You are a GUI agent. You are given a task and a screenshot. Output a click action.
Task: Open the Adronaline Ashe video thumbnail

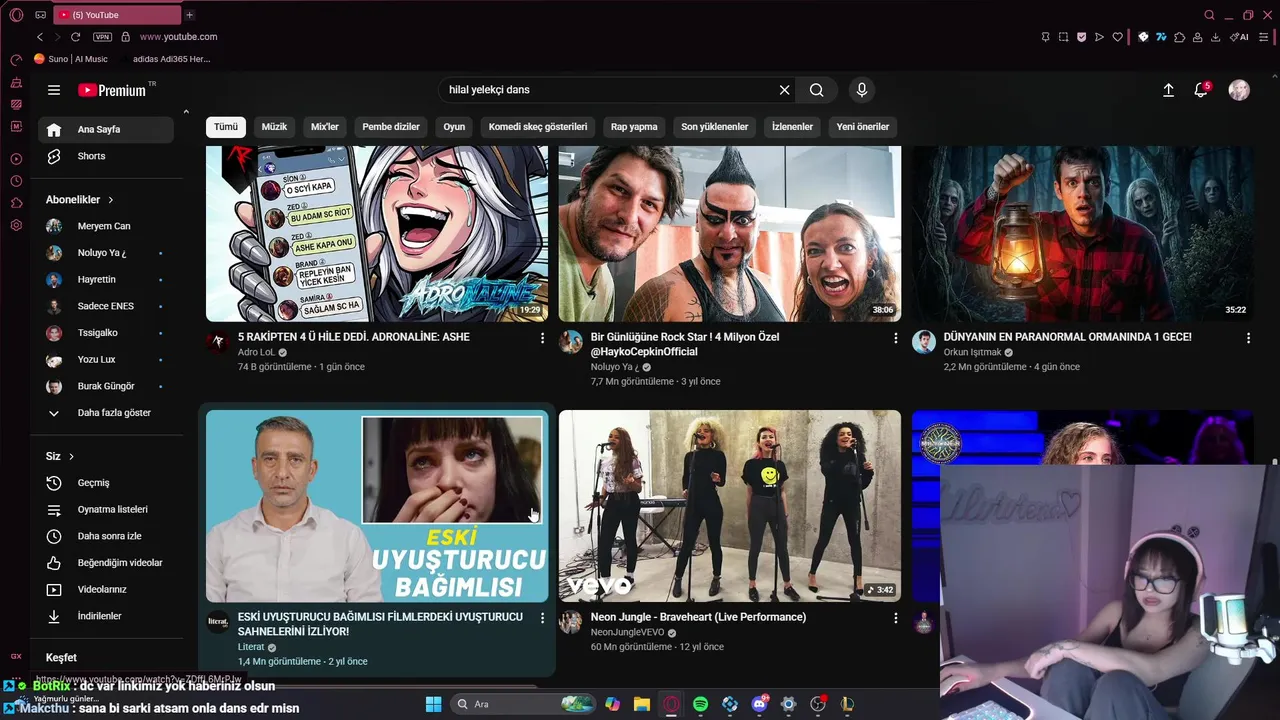(377, 234)
